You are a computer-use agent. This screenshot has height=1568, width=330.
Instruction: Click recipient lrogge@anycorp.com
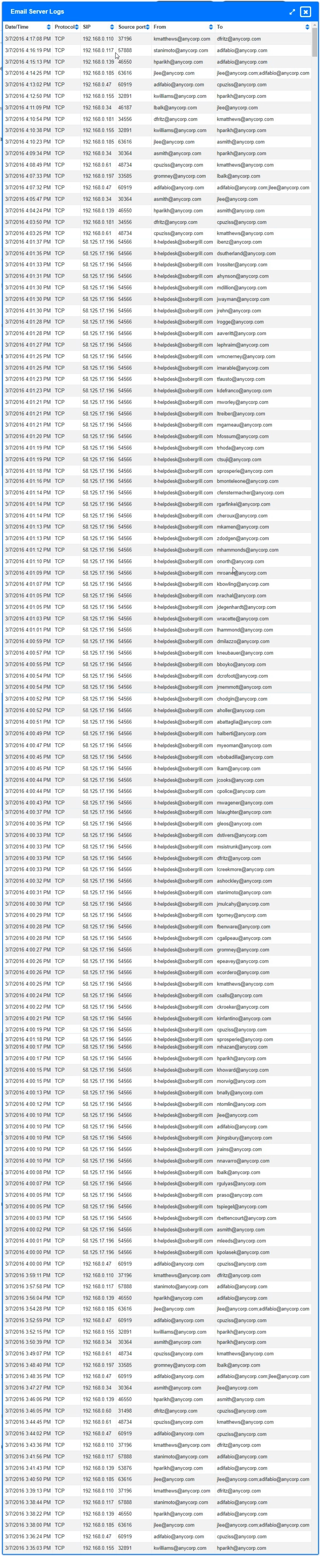pos(240,322)
